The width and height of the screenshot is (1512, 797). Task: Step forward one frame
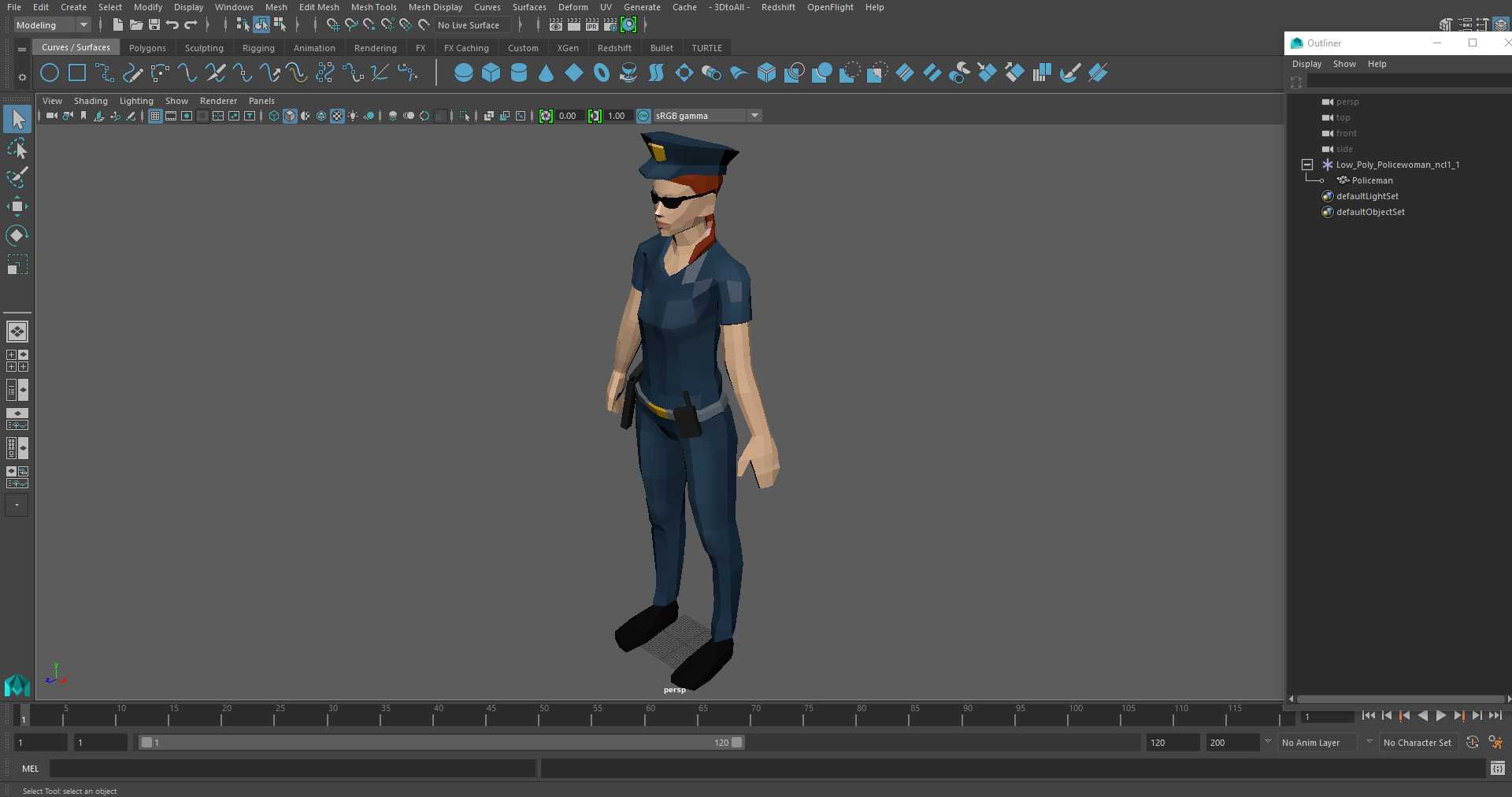[1477, 716]
